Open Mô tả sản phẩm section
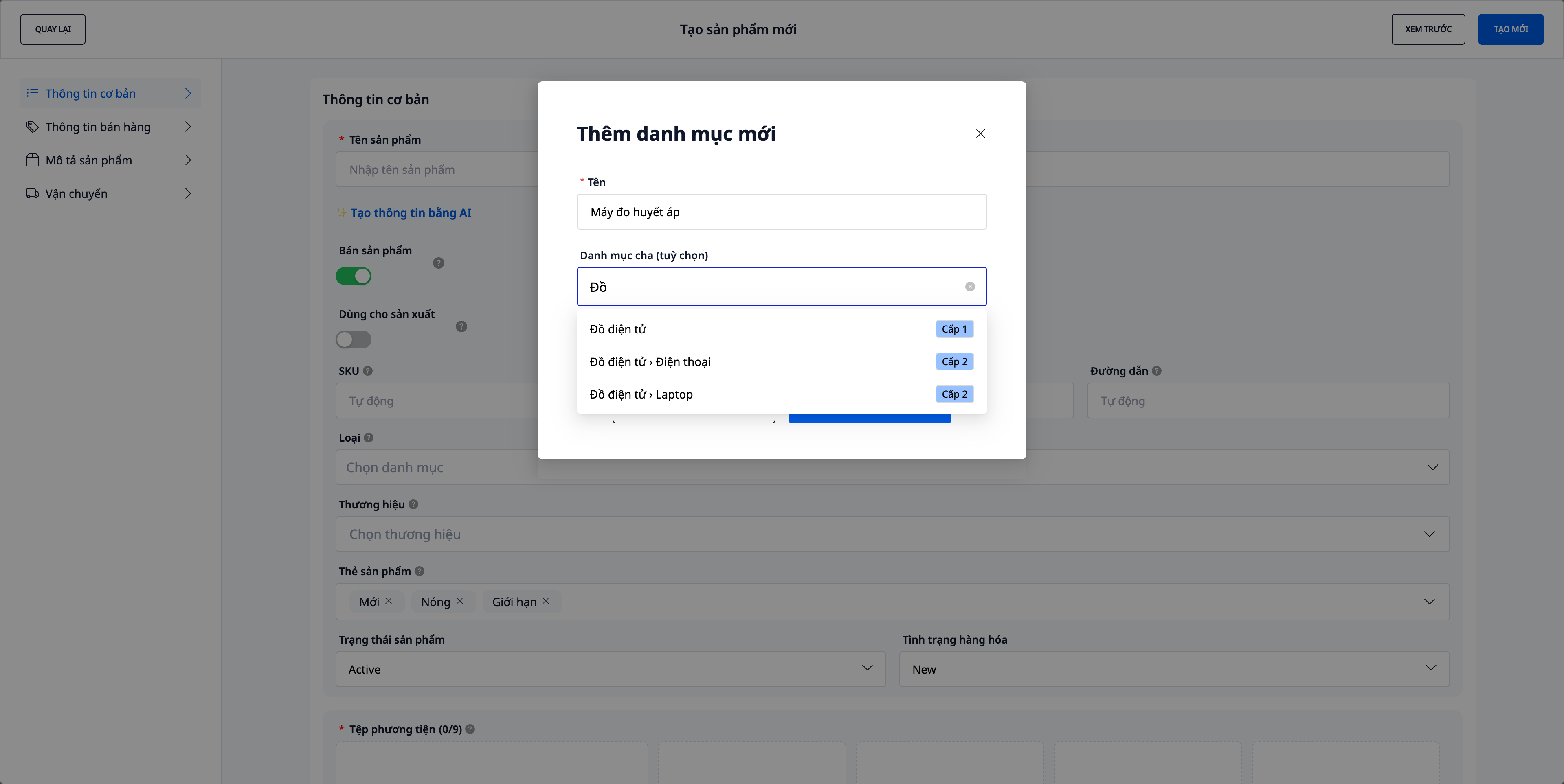This screenshot has height=784, width=1564. tap(110, 160)
